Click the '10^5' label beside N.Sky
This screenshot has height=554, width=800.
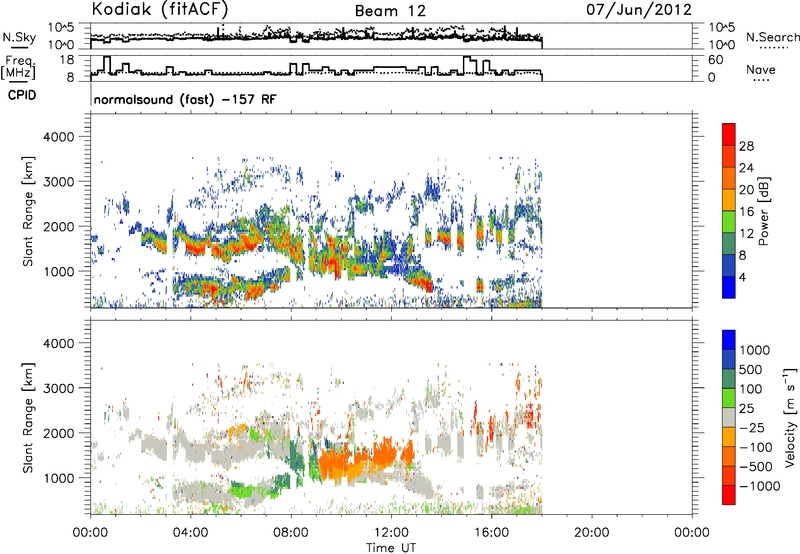[x=61, y=27]
